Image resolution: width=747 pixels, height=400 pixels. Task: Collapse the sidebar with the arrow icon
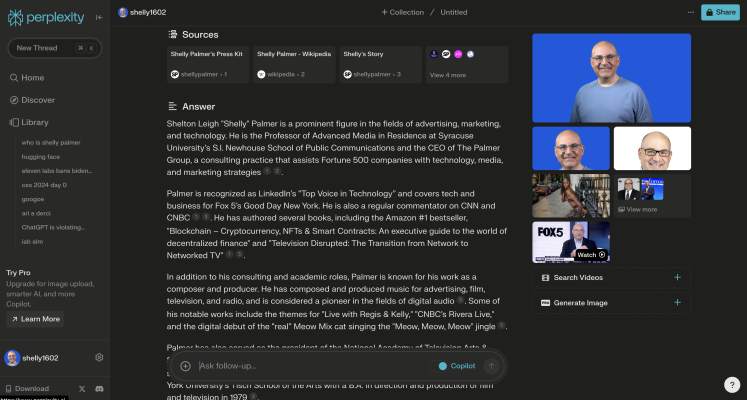[98, 18]
